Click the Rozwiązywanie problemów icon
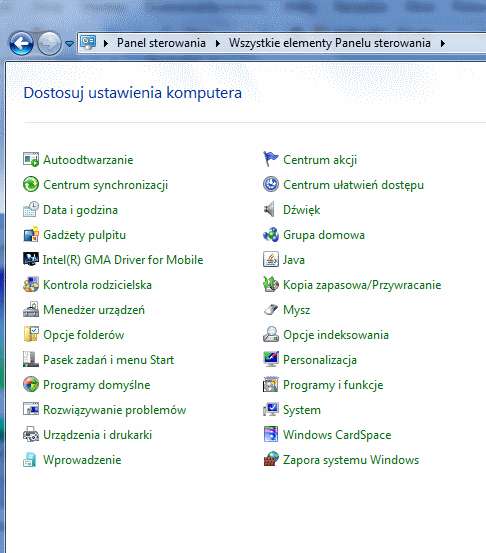 (x=31, y=410)
